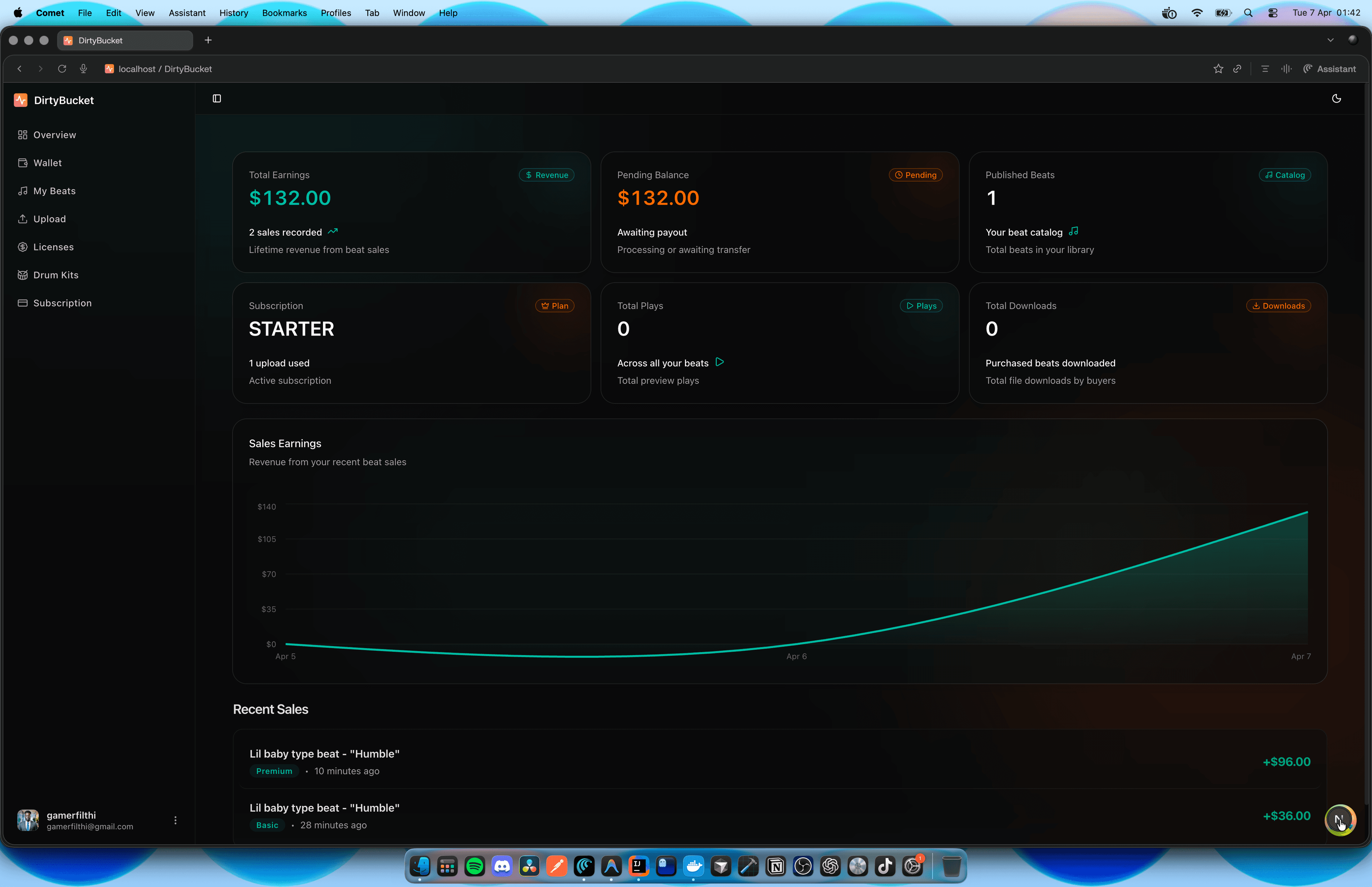Click the STARTER plan text

tap(291, 329)
